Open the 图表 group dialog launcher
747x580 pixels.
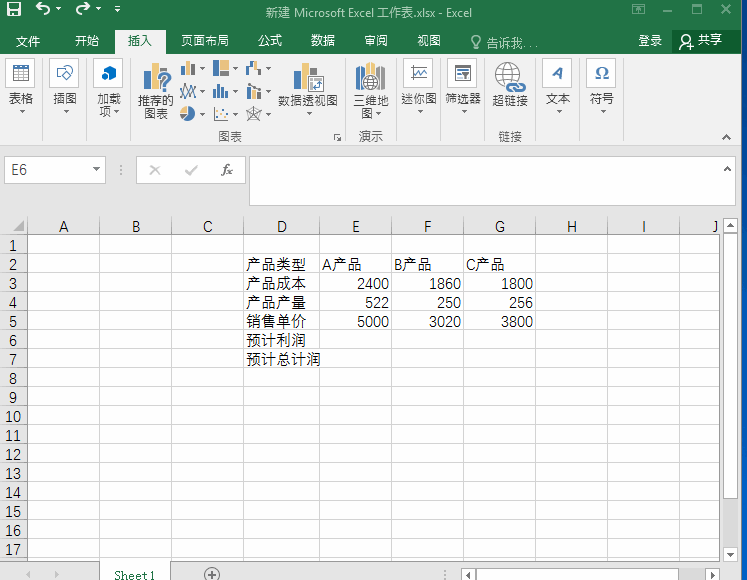[x=337, y=138]
